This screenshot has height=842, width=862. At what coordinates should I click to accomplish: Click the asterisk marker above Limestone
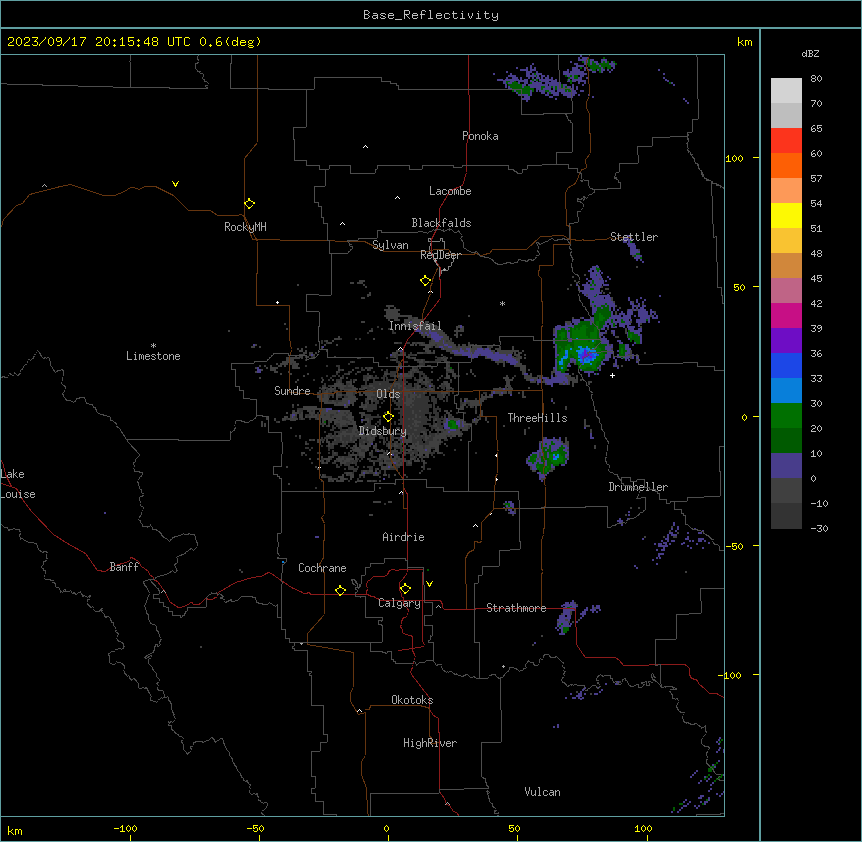pyautogui.click(x=153, y=345)
